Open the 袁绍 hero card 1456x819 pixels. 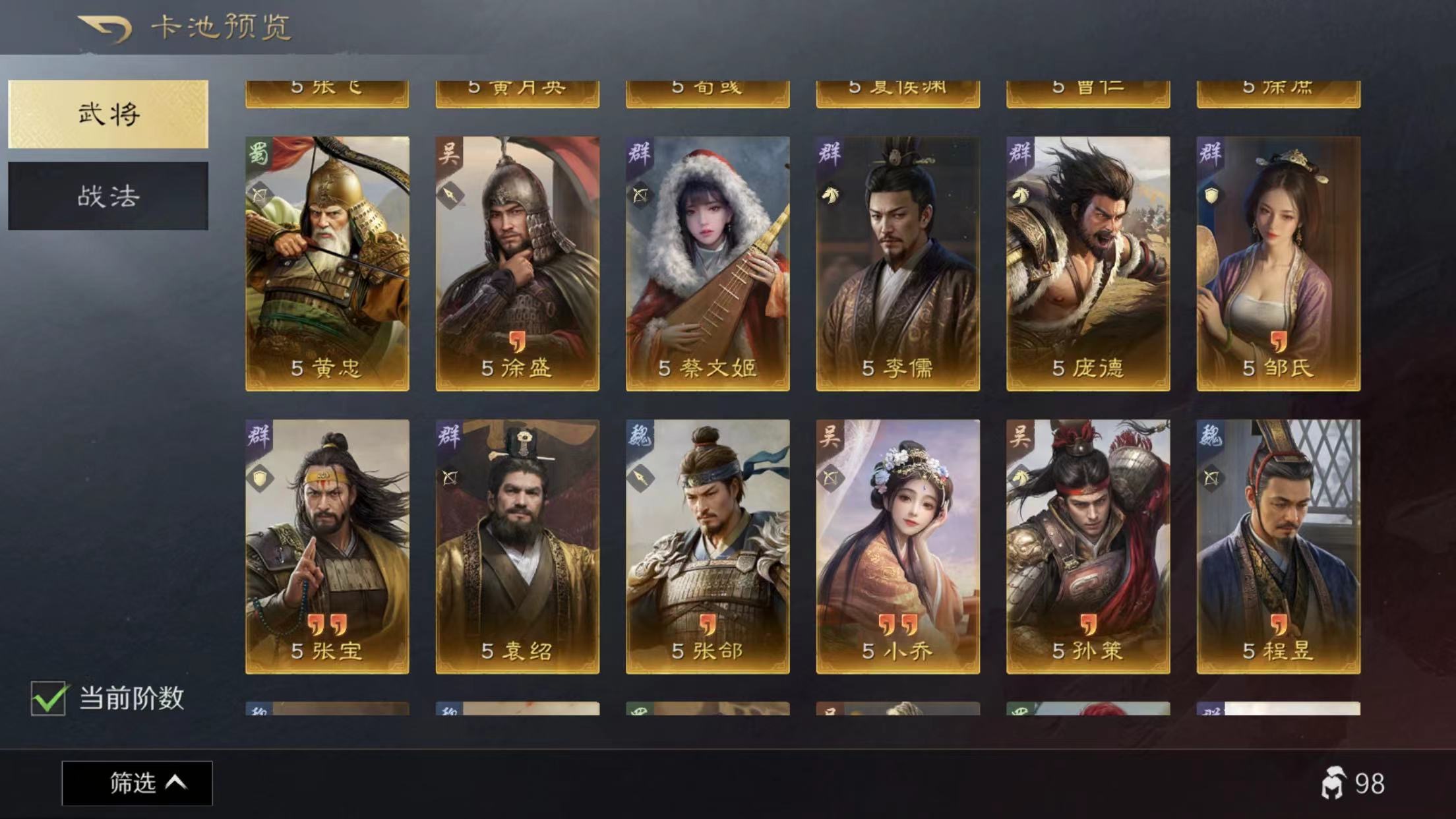click(518, 547)
